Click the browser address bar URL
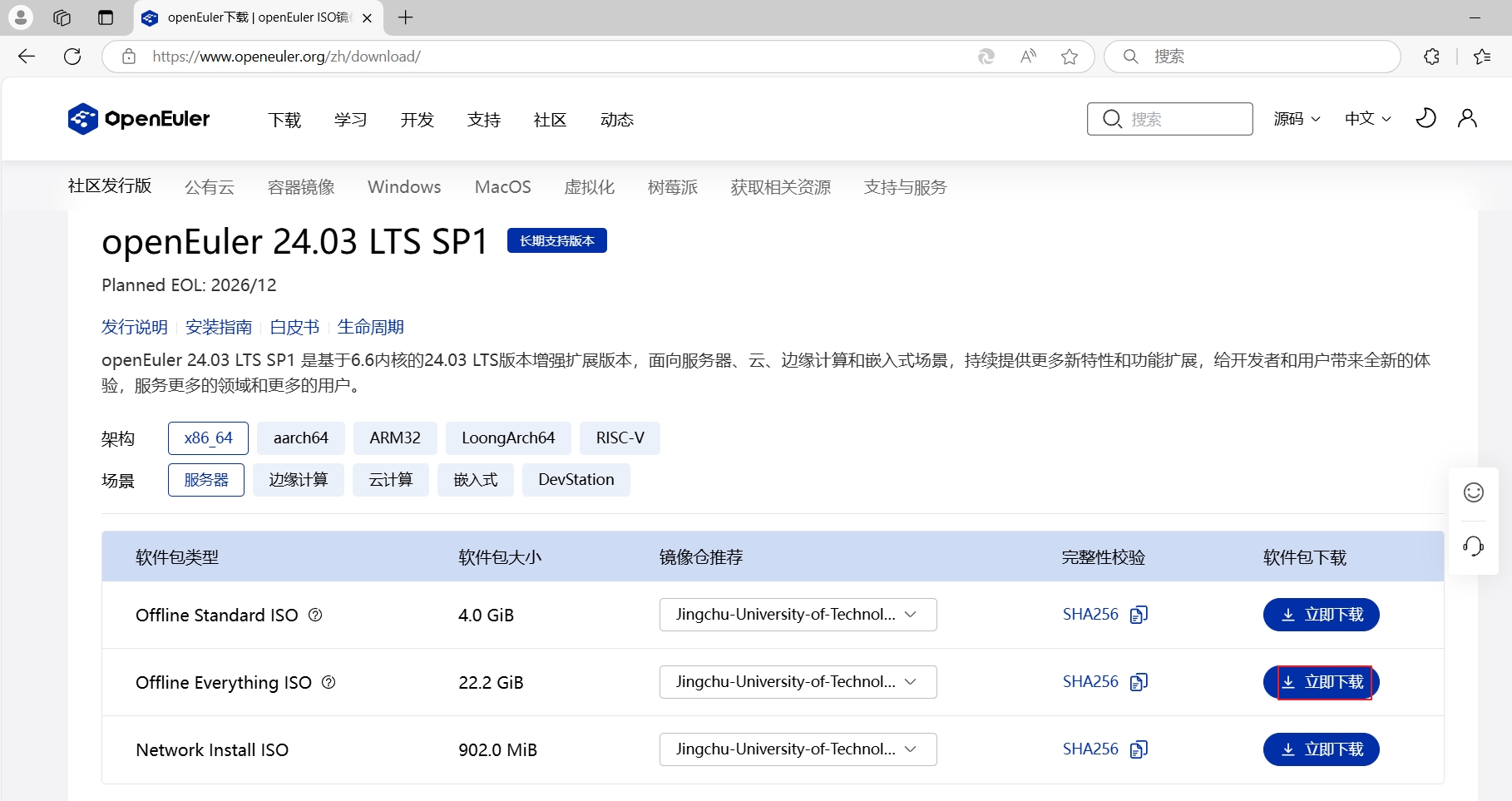 (286, 57)
